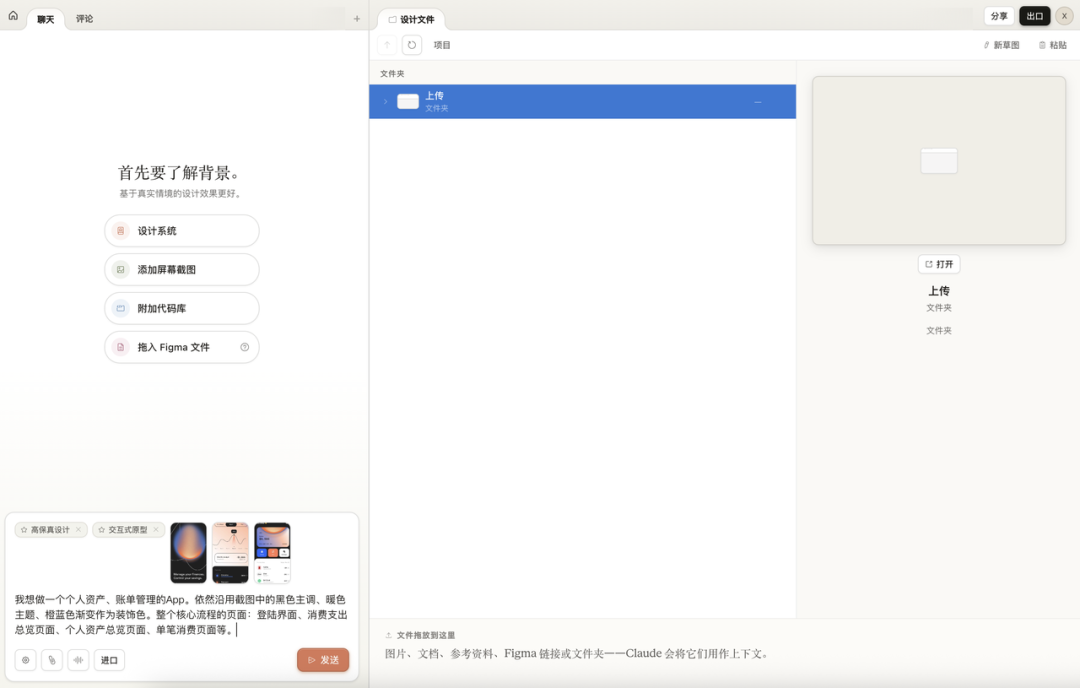Click the 分享 share button
Image resolution: width=1080 pixels, height=688 pixels.
998,16
